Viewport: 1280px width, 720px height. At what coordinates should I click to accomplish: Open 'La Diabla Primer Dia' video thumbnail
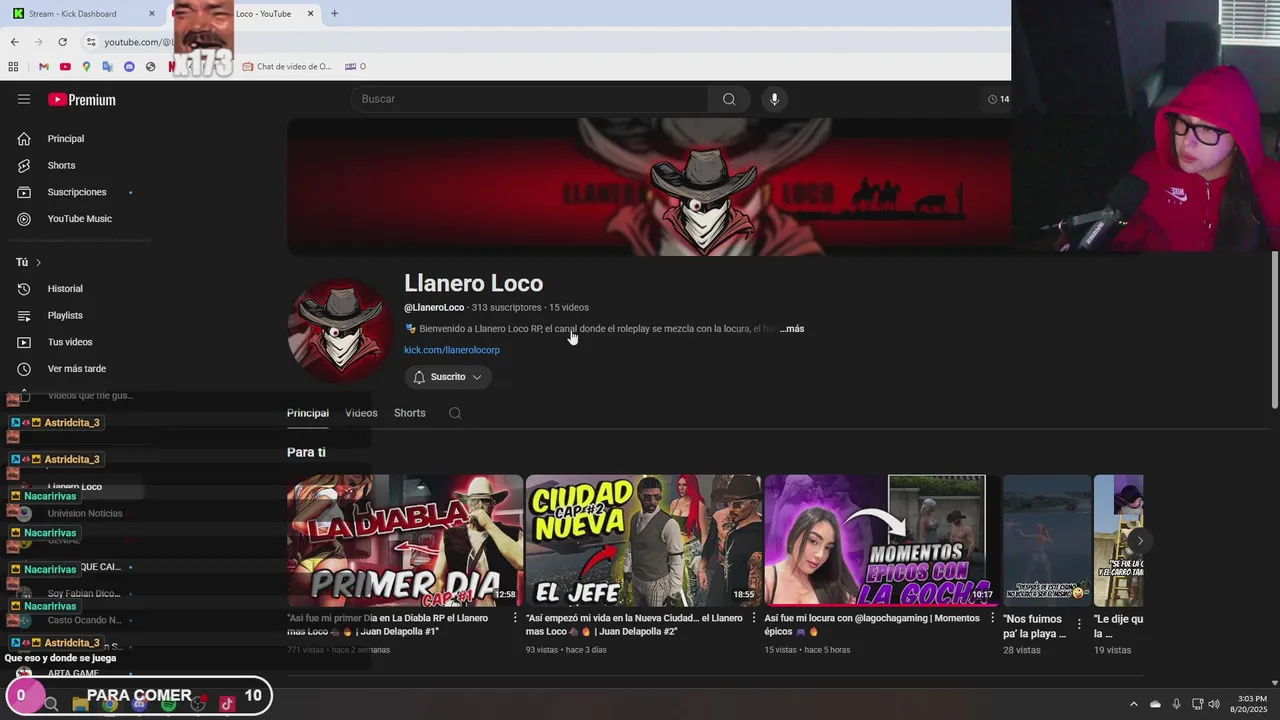(x=405, y=540)
